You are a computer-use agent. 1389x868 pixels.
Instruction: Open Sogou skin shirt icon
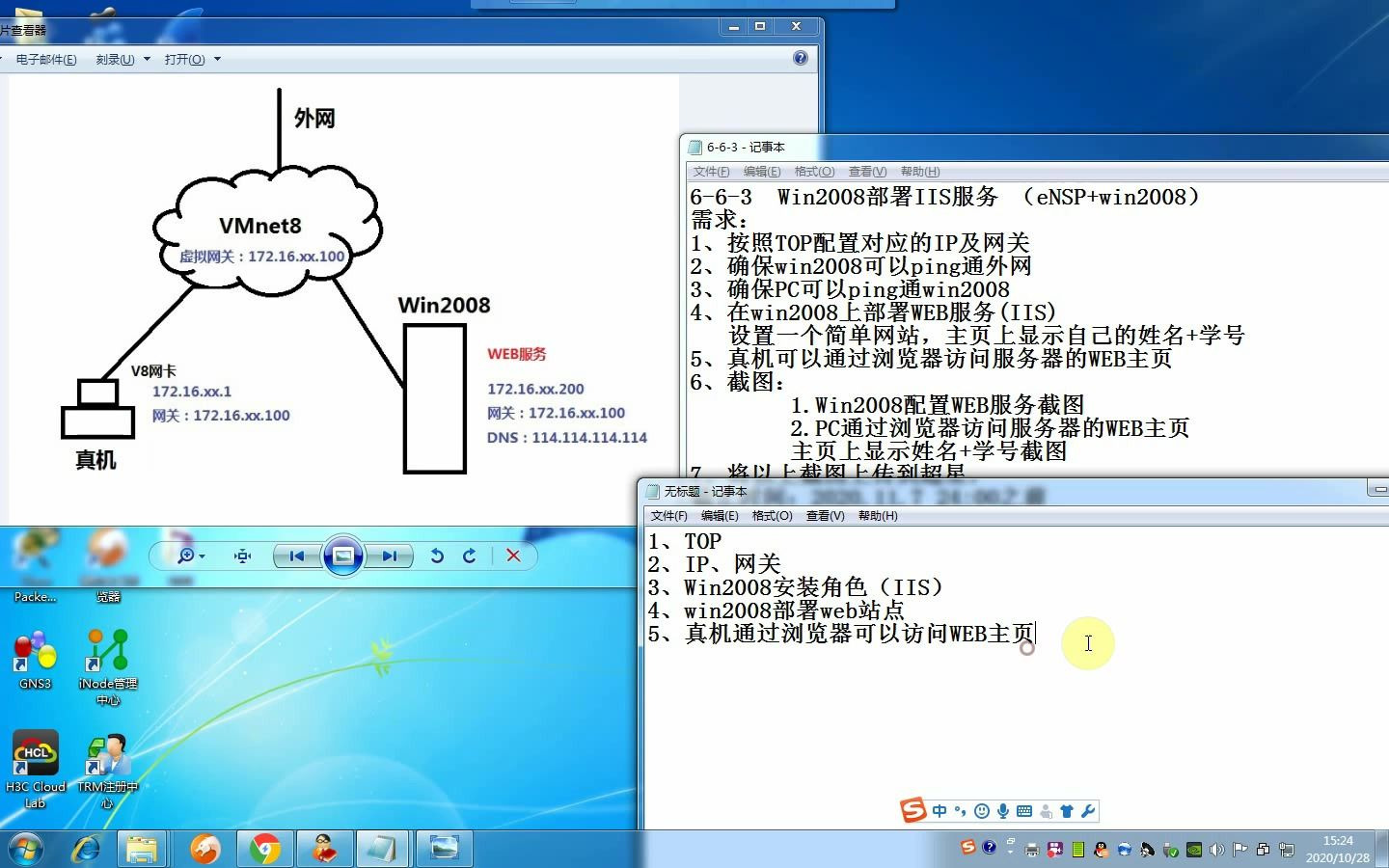(x=1067, y=811)
